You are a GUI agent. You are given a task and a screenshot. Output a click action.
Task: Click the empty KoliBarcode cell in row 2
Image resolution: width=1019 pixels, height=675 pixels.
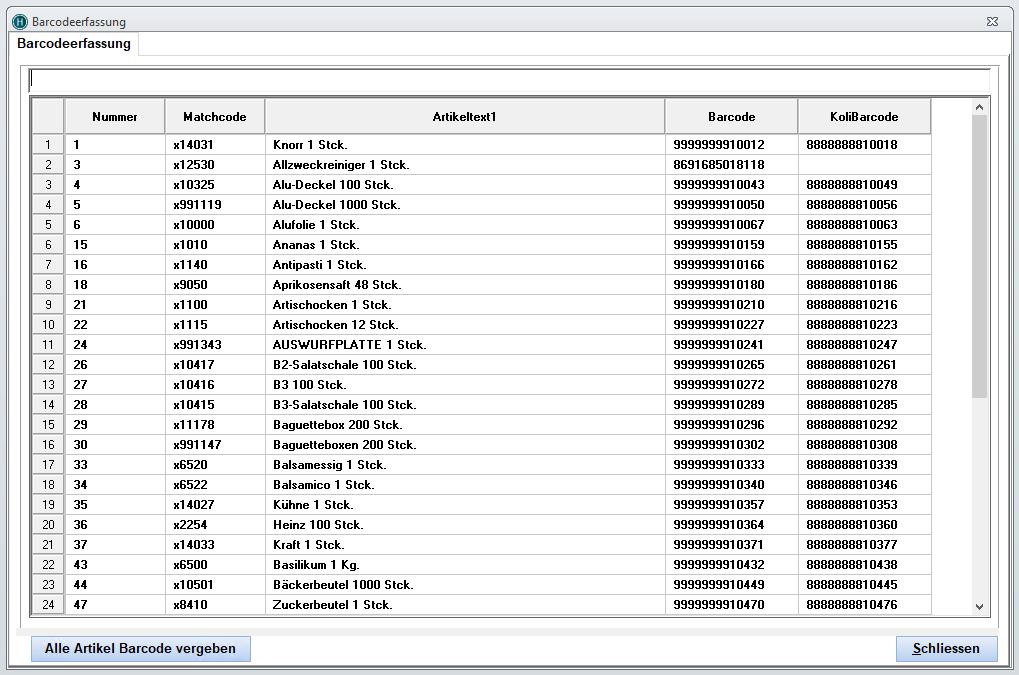tap(864, 165)
